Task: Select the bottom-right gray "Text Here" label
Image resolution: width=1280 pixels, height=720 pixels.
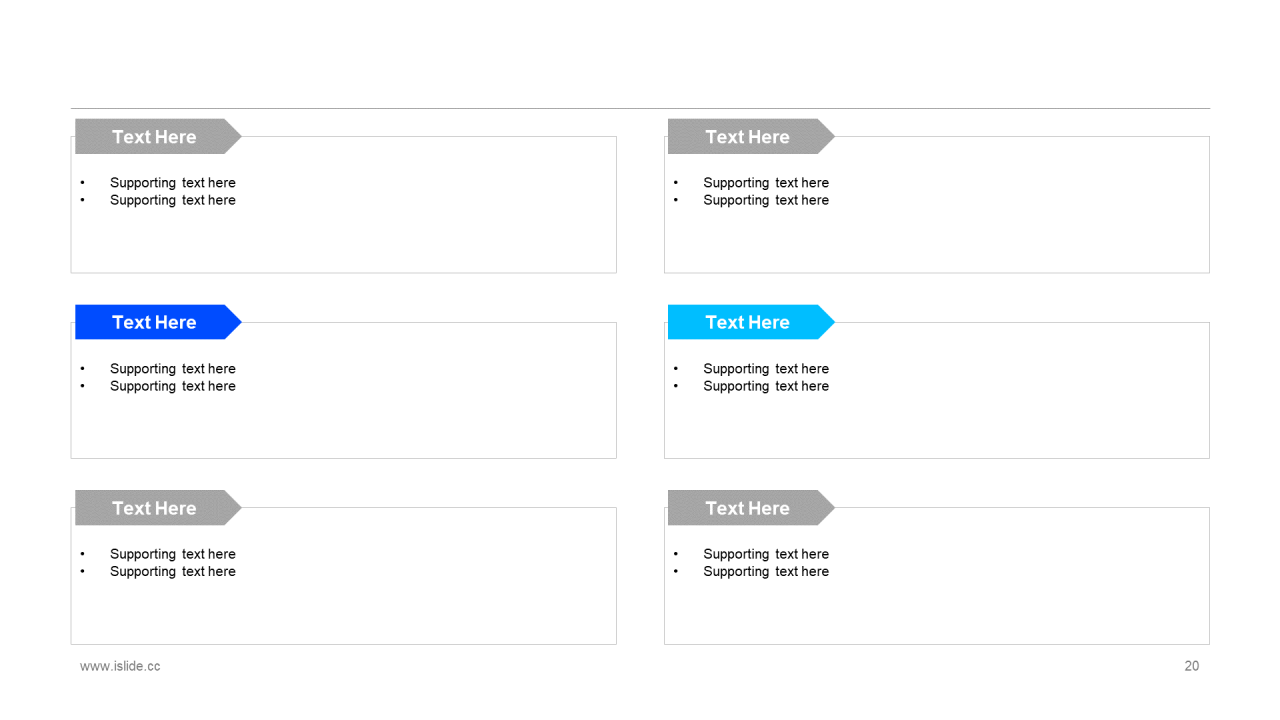Action: click(x=751, y=508)
